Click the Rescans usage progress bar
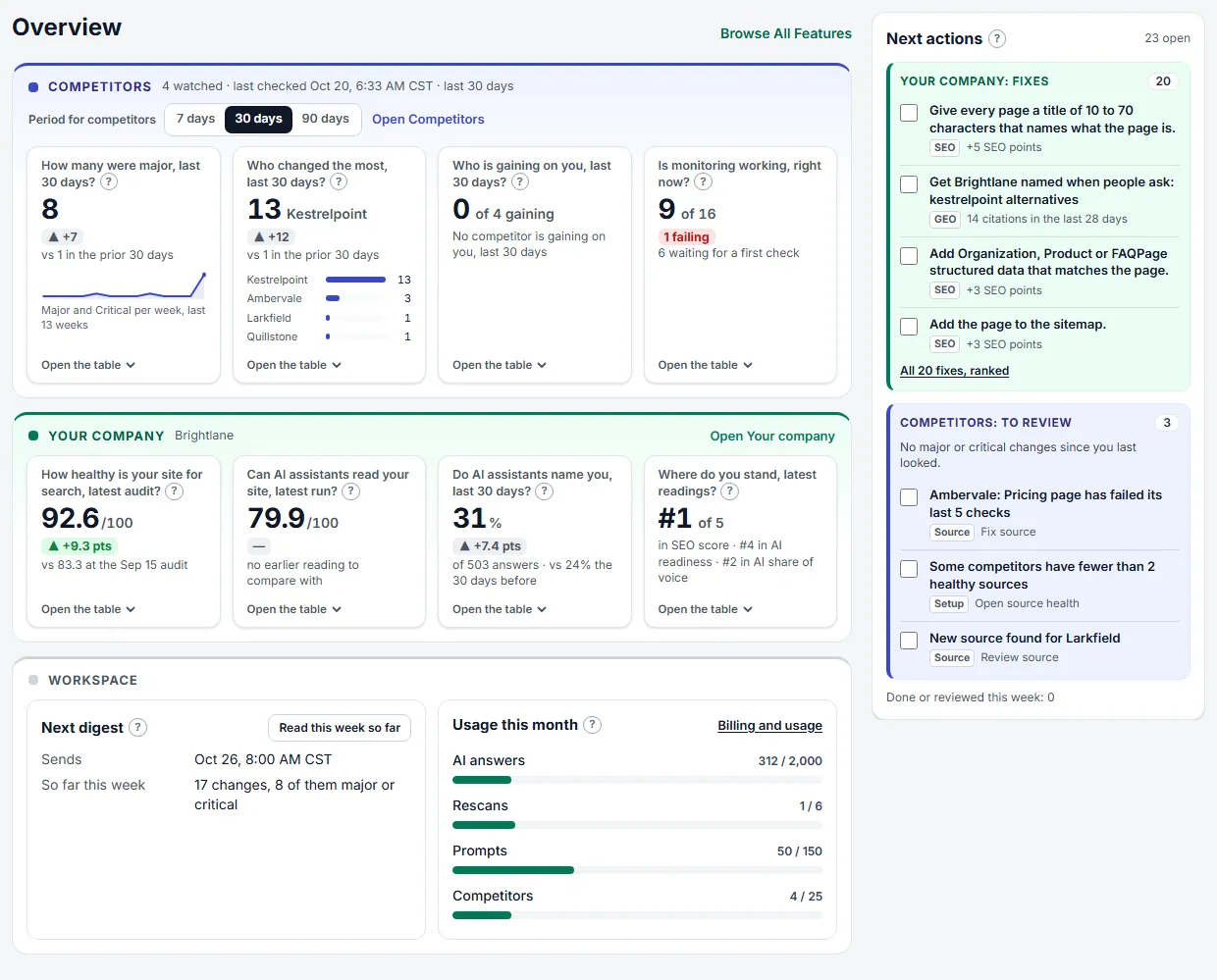This screenshot has height=980, width=1217. 637,825
